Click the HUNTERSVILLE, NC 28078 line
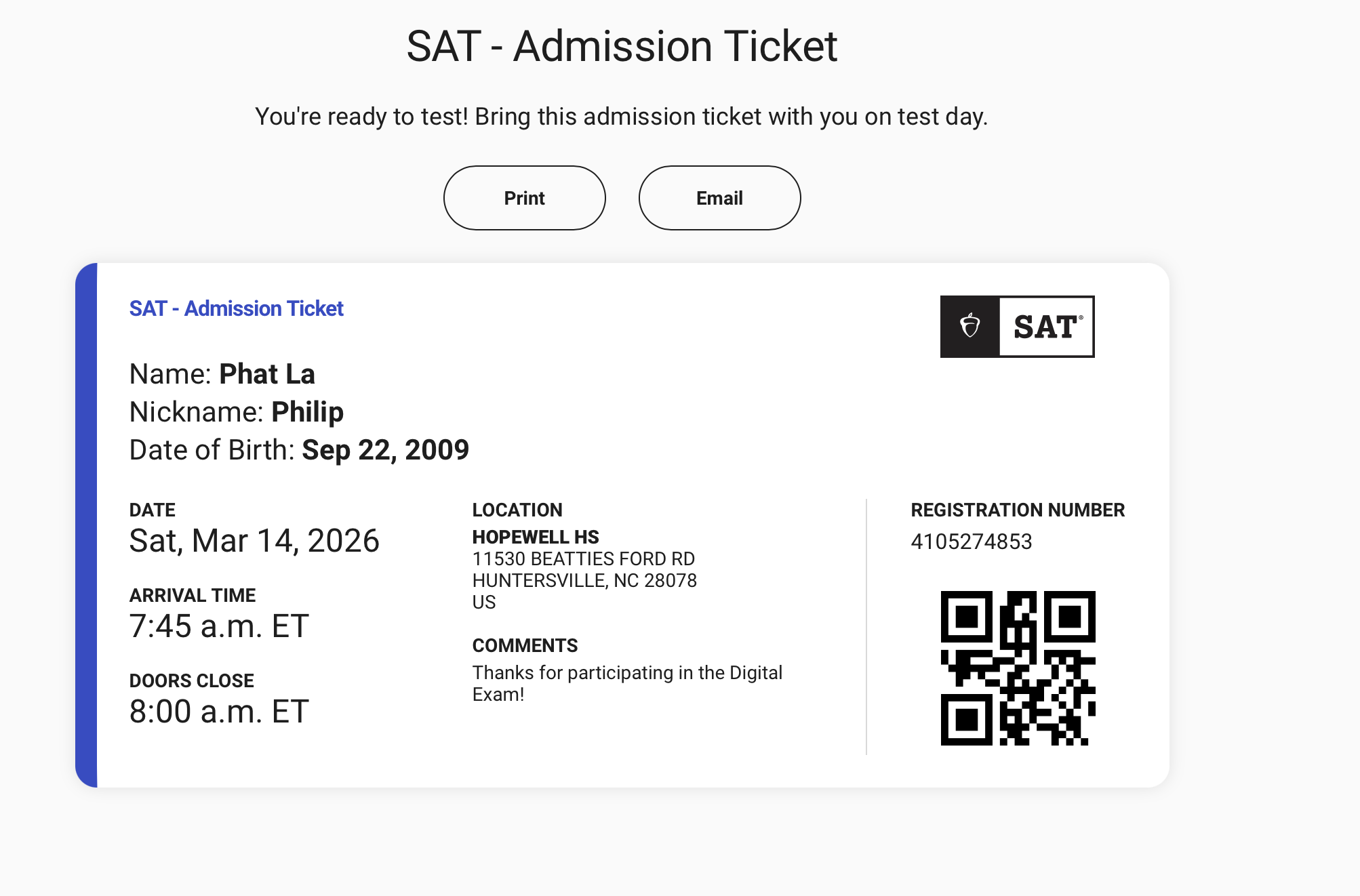Viewport: 1360px width, 896px height. pyautogui.click(x=584, y=580)
